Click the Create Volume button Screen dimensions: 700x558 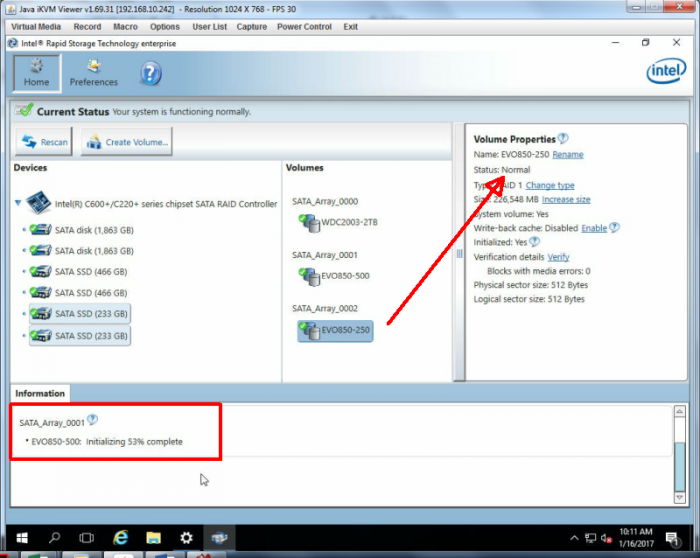click(x=127, y=142)
